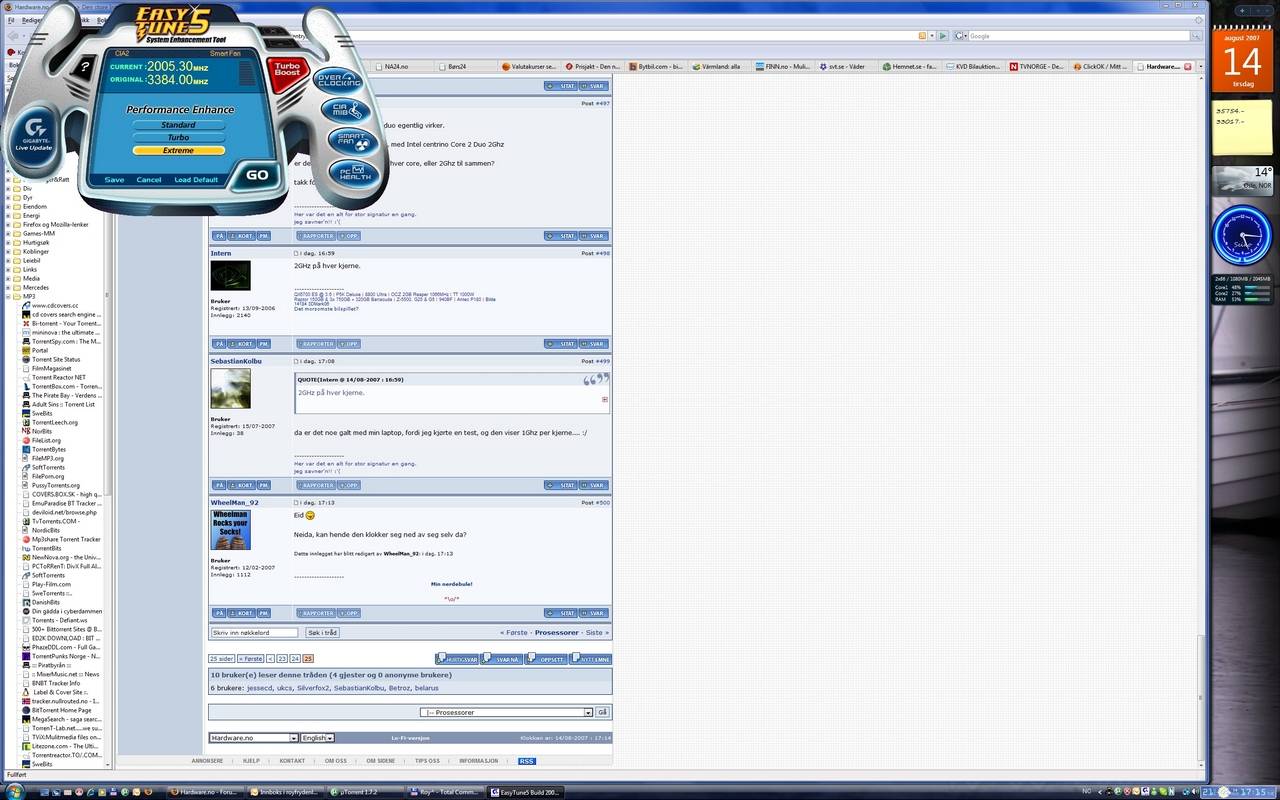Click Load Default in EasyTune5
Screen dimensions: 1280x800
coord(196,180)
